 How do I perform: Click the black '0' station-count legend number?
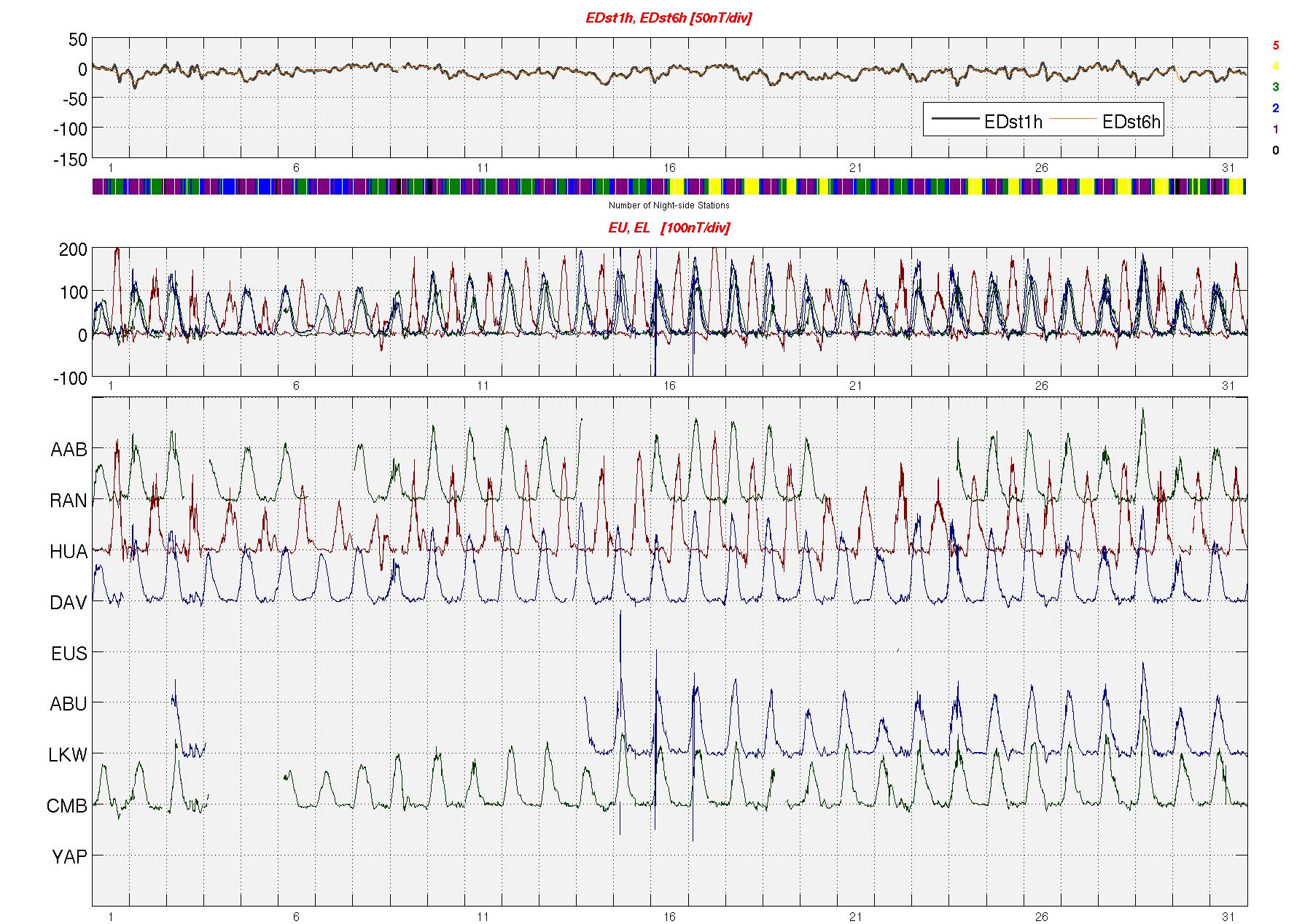click(x=1275, y=151)
